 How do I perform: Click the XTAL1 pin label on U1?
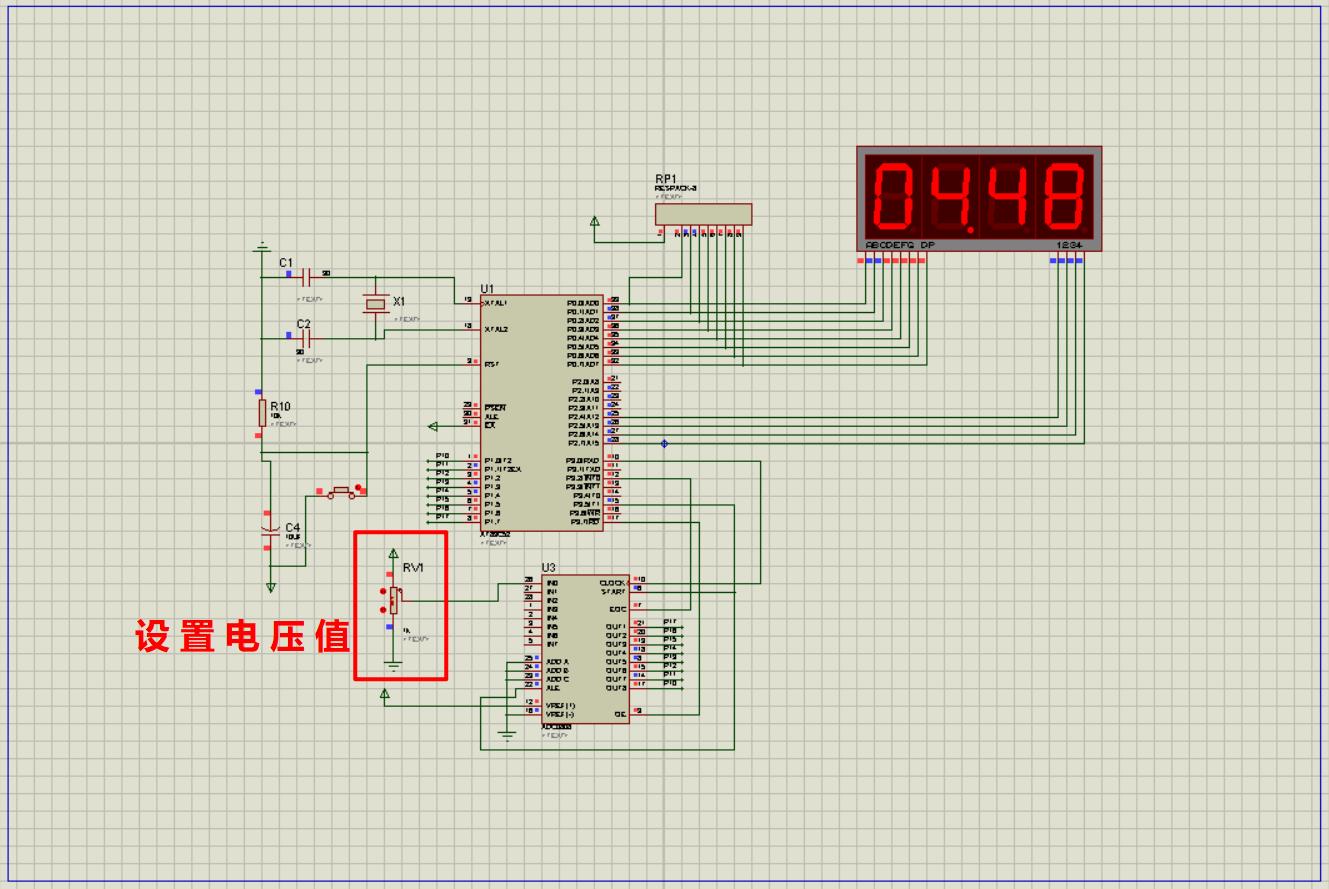point(496,302)
